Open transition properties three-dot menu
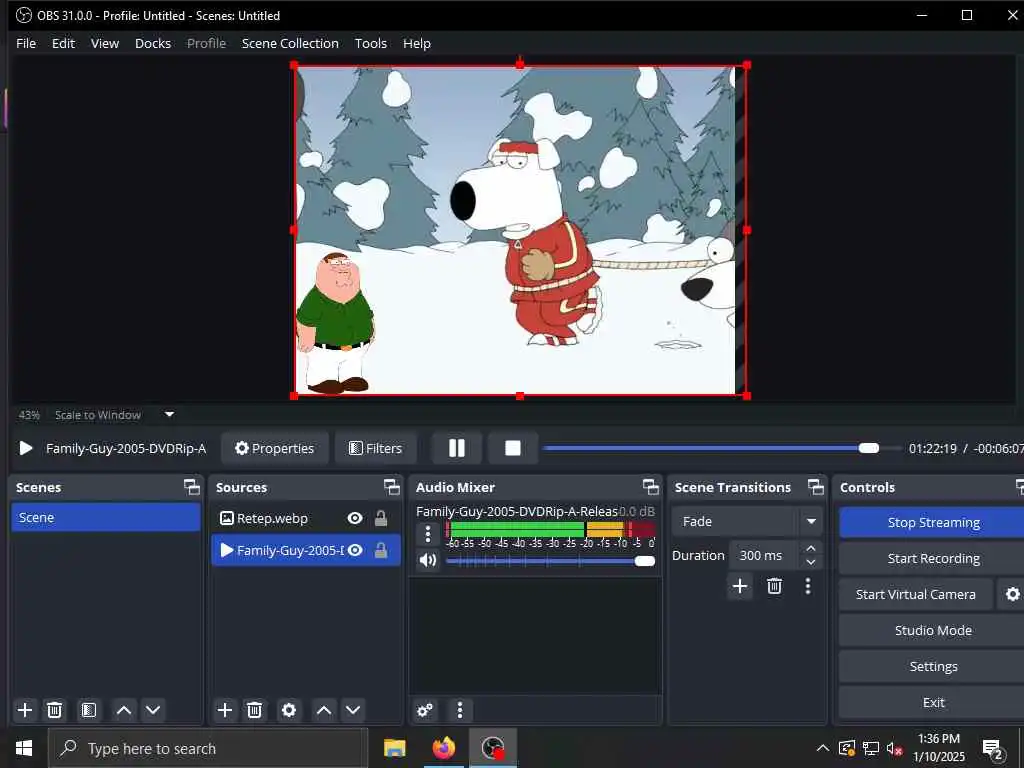1024x768 pixels. 808,586
